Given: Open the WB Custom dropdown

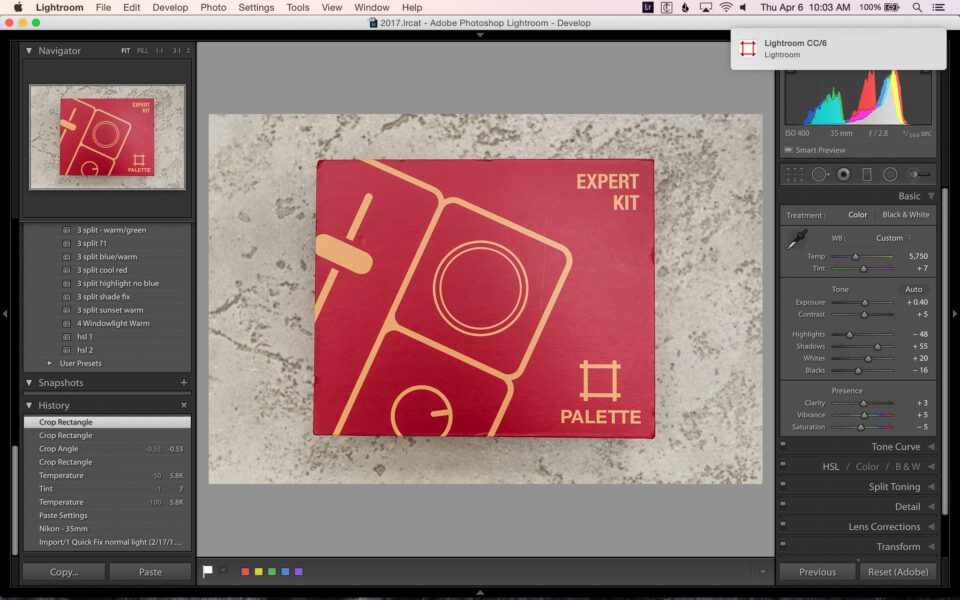Looking at the screenshot, I should [893, 238].
